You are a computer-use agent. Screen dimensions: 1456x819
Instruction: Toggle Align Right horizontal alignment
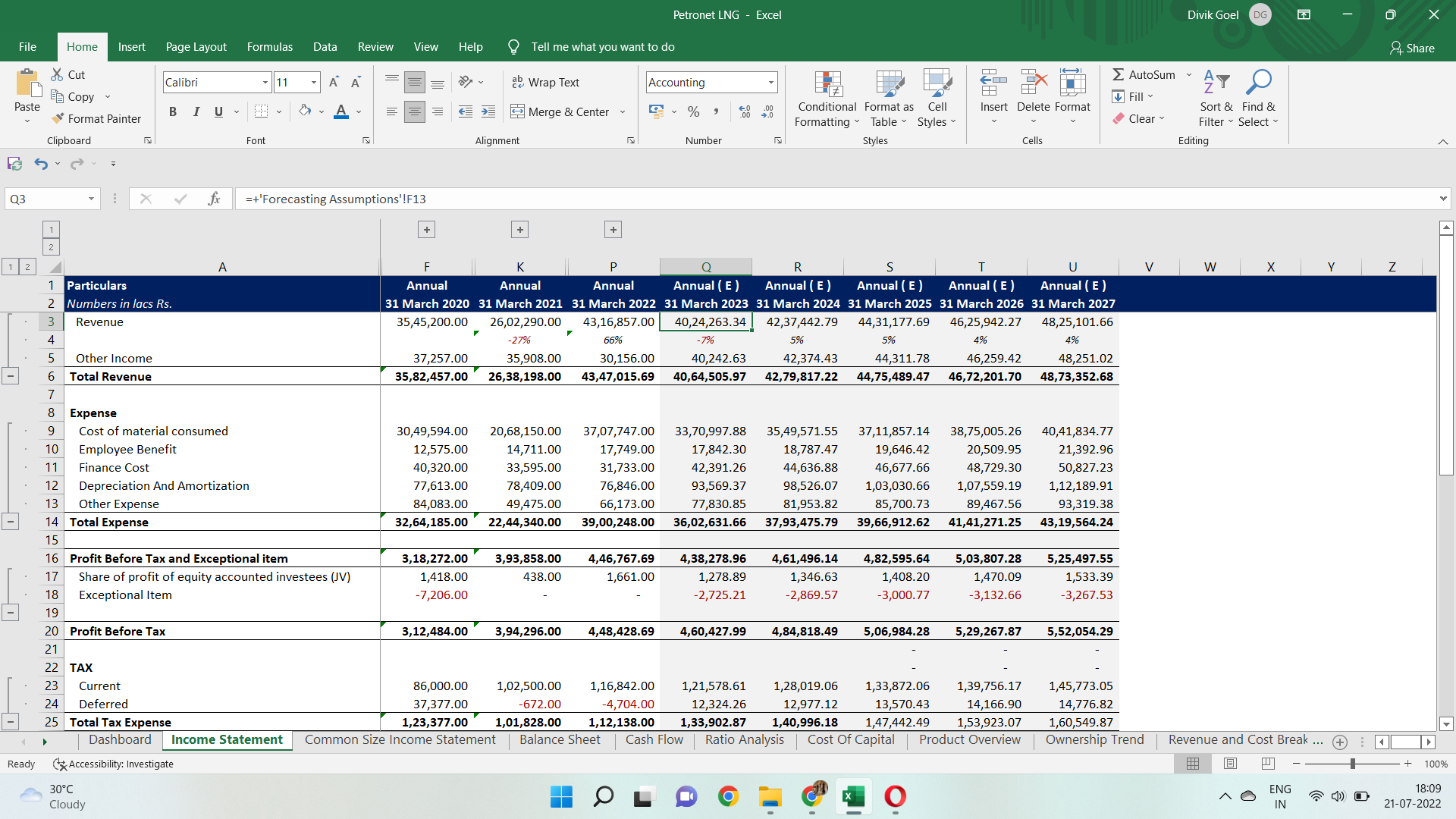pos(438,111)
